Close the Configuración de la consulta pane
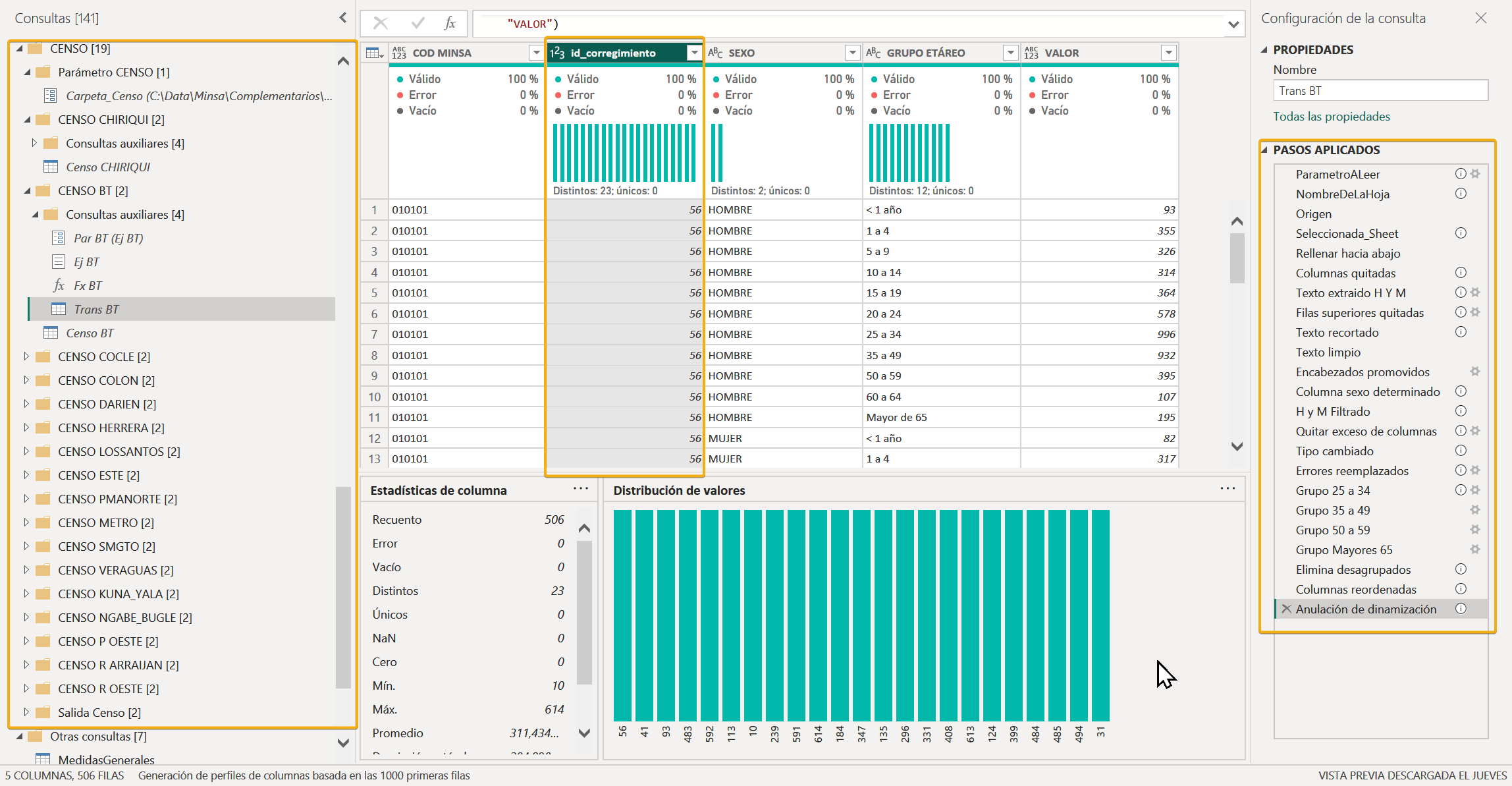The image size is (1512, 786). pos(1481,18)
